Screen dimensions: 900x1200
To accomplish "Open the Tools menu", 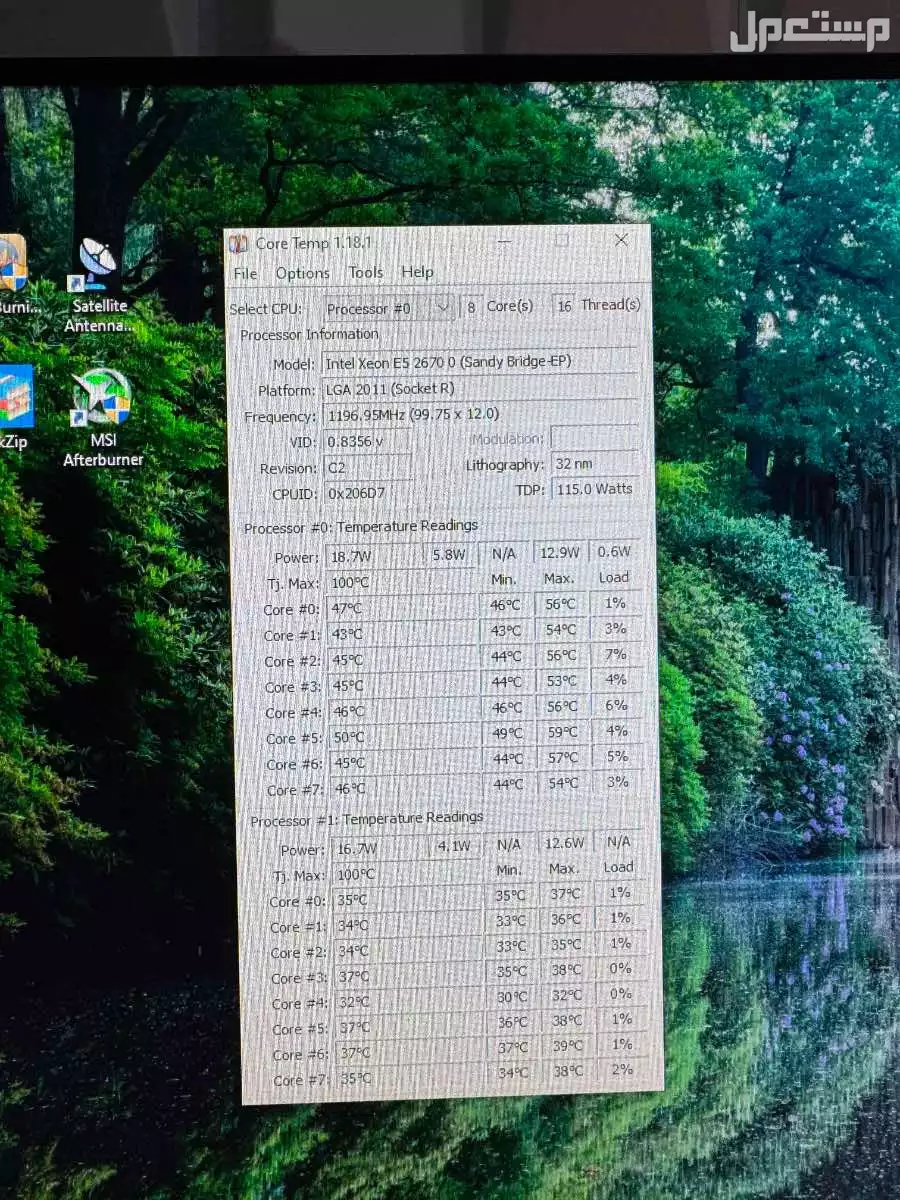I will [x=365, y=272].
